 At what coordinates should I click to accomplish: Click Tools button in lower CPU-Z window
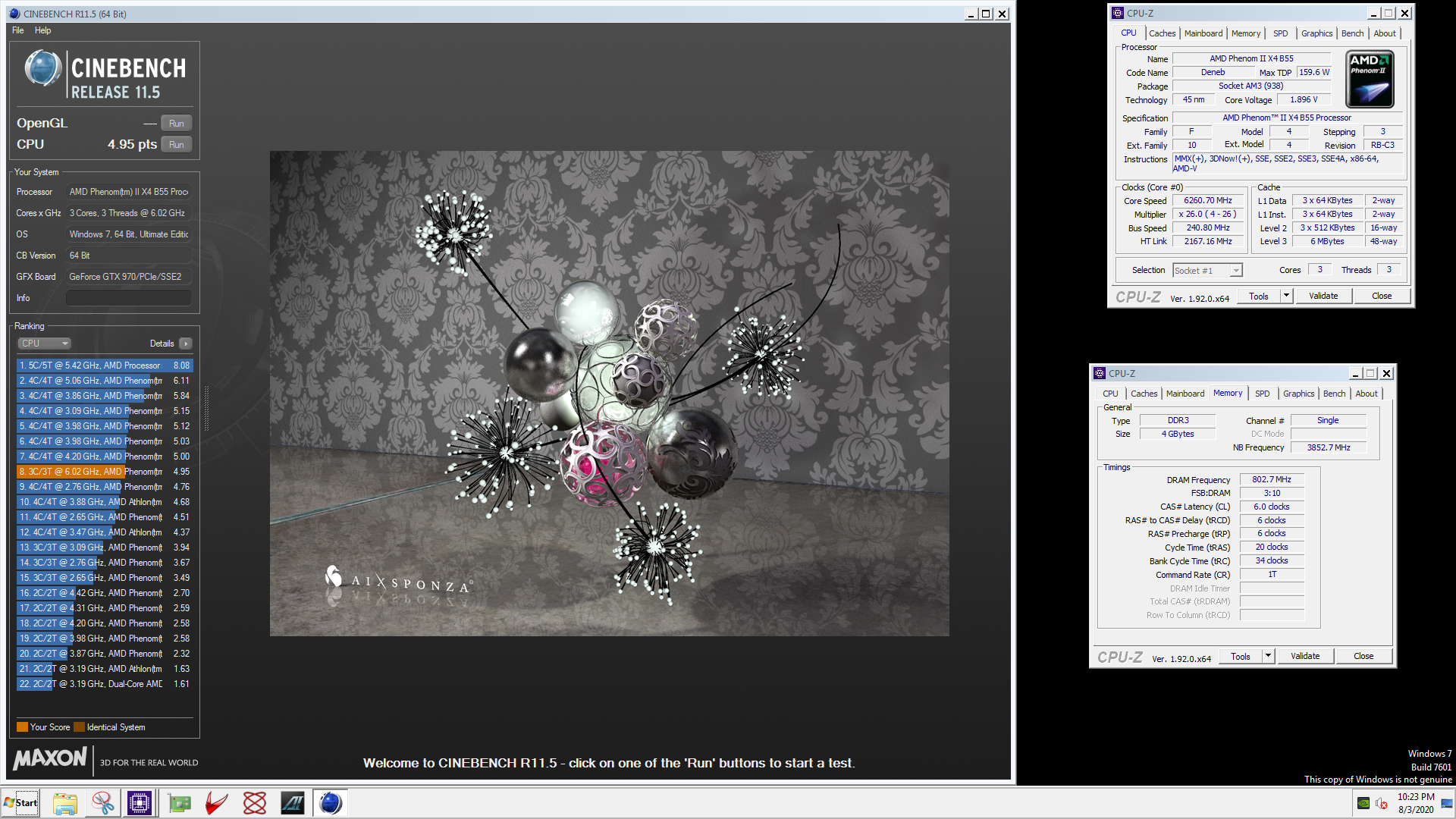pos(1241,656)
